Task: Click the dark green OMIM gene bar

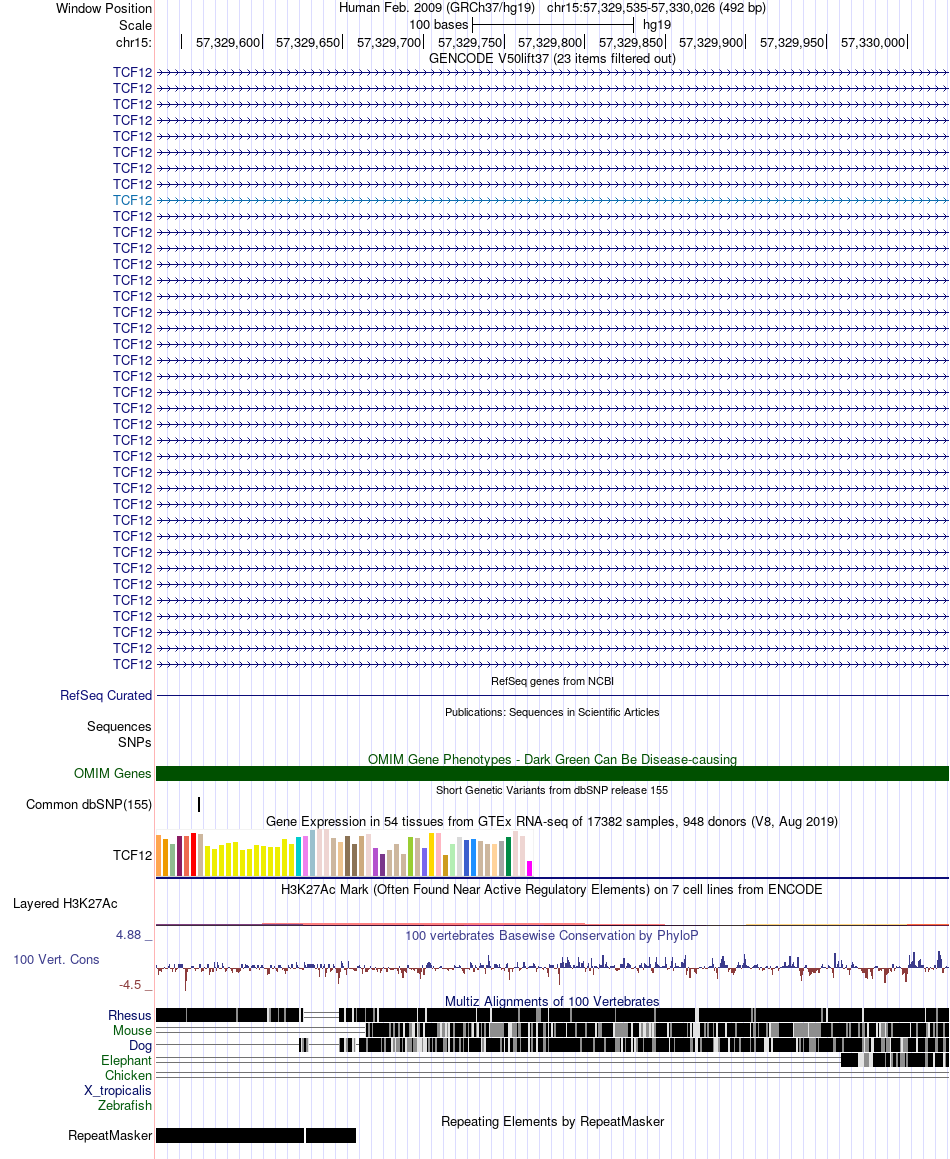Action: [552, 774]
